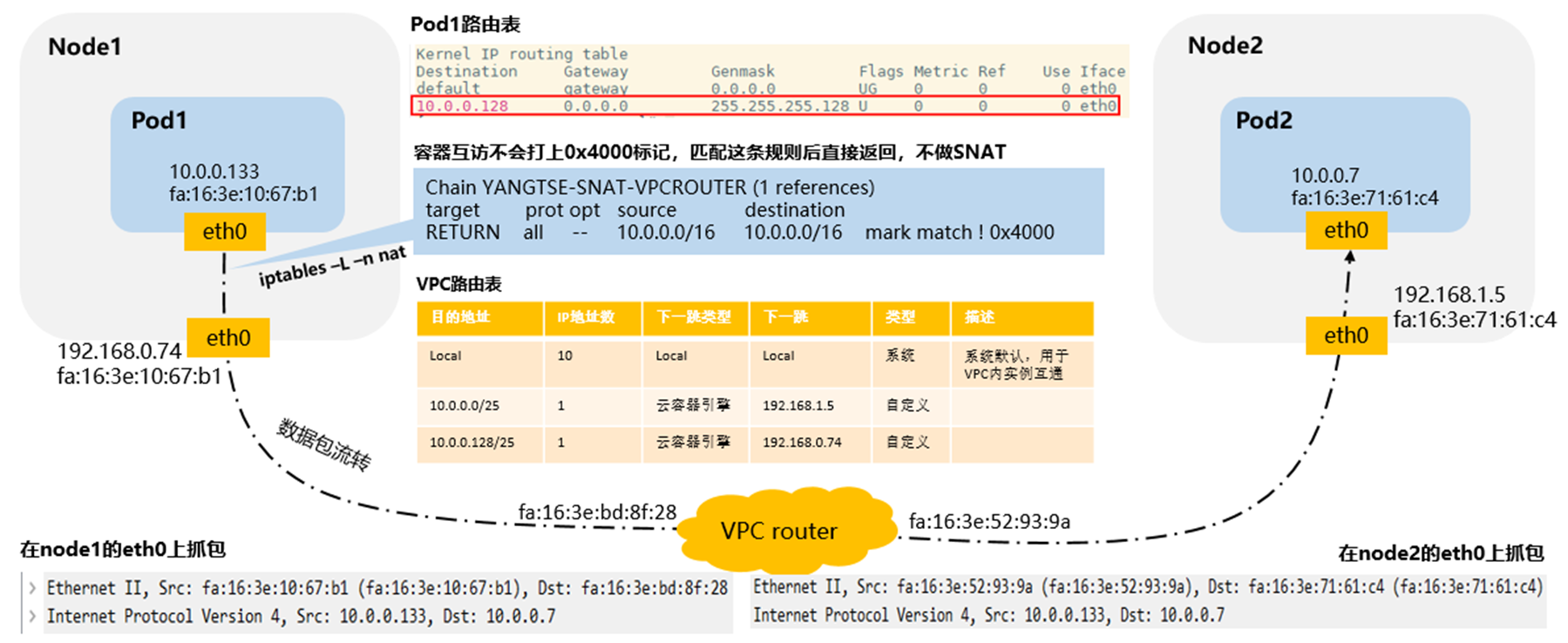Click the "Chain YANGTSE-SNAT-VPCROUTER" line
1568x643 pixels.
650,187
